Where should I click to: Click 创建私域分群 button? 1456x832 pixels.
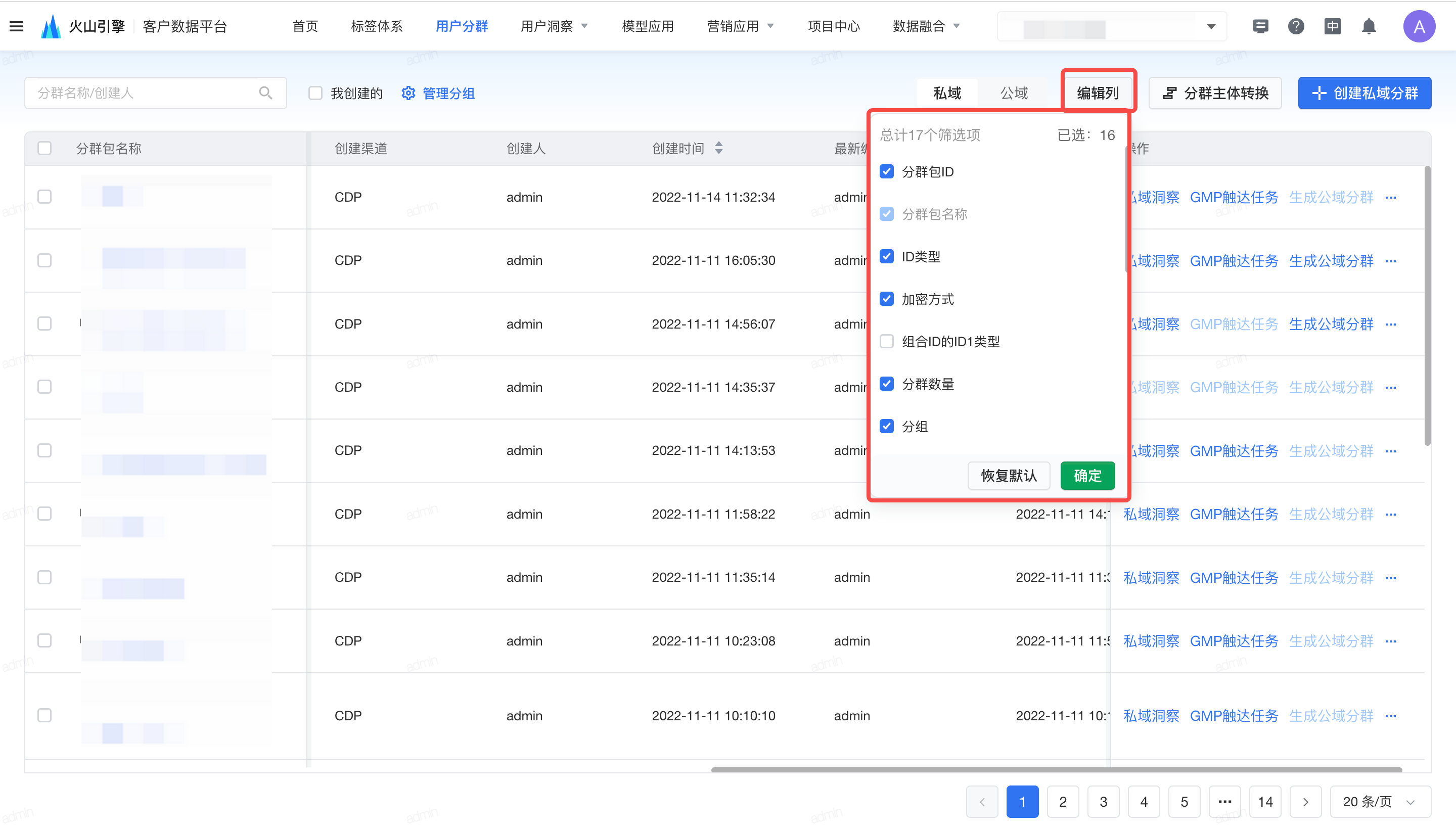[1364, 93]
